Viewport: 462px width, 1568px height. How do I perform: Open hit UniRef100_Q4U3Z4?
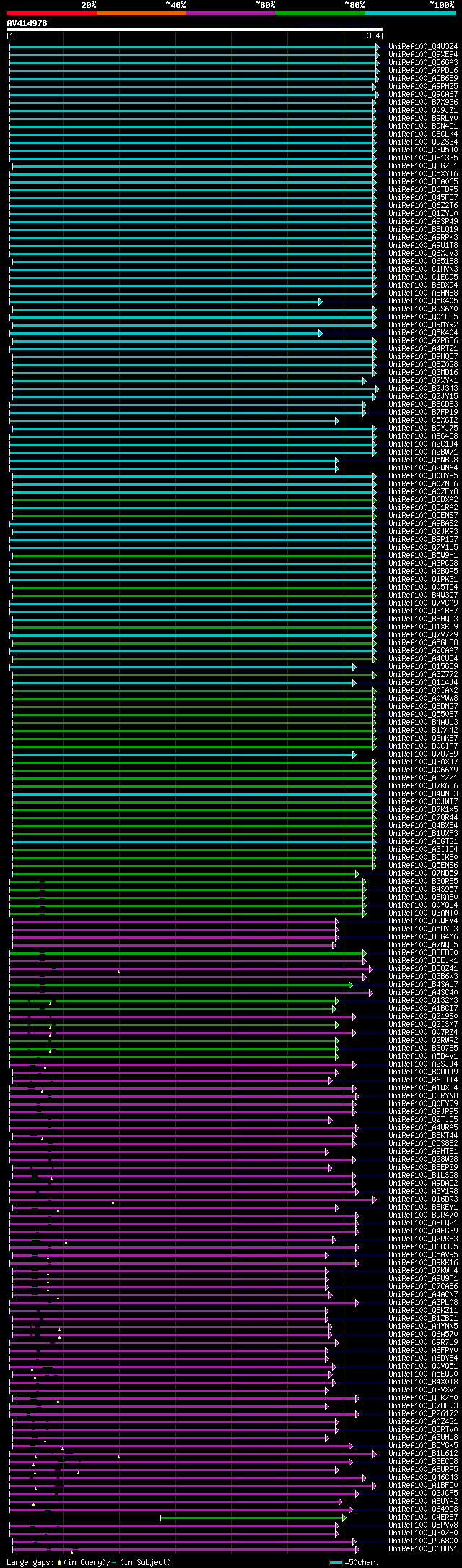pyautogui.click(x=423, y=46)
